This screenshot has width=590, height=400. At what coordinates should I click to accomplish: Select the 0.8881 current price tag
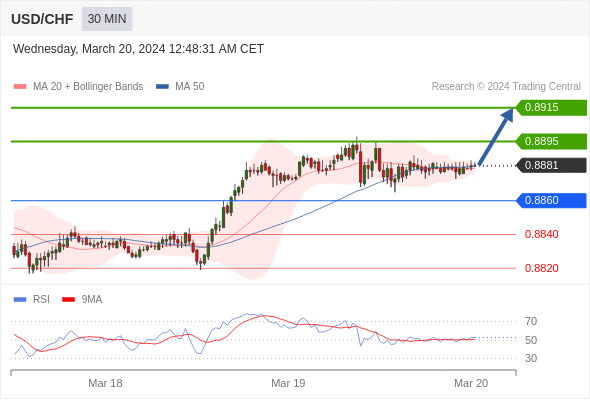(x=551, y=165)
